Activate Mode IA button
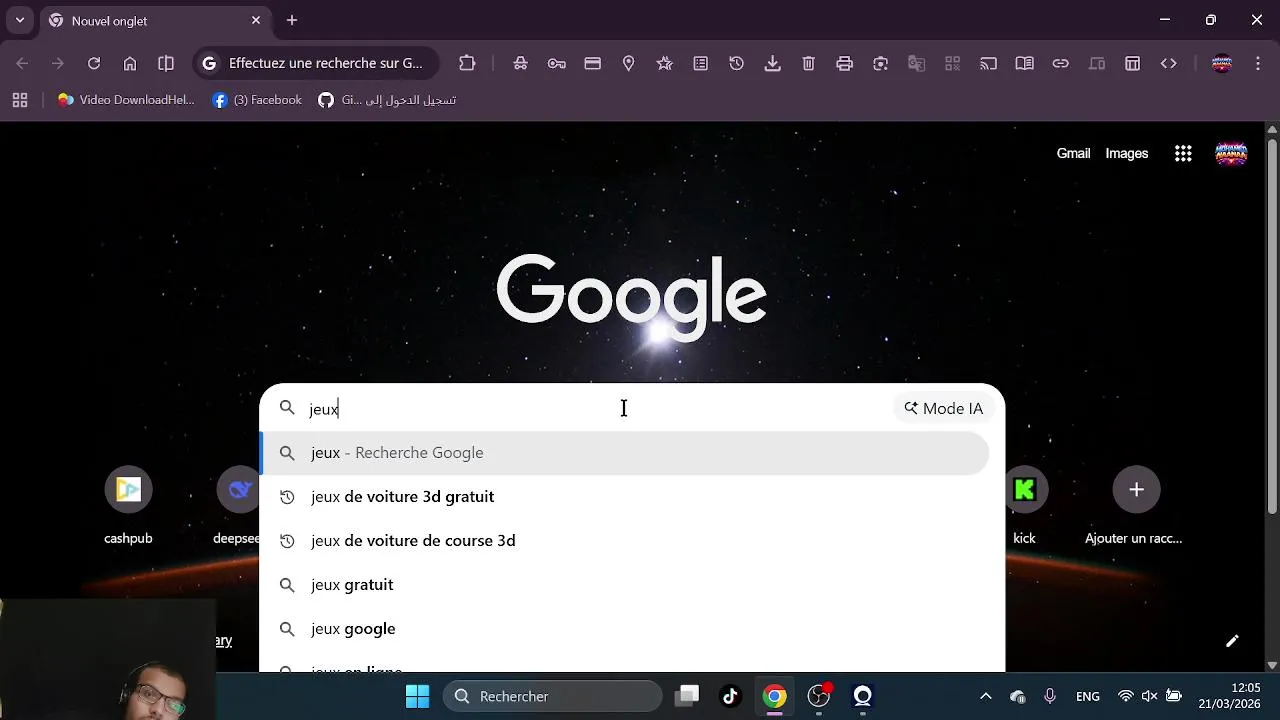 coord(944,408)
